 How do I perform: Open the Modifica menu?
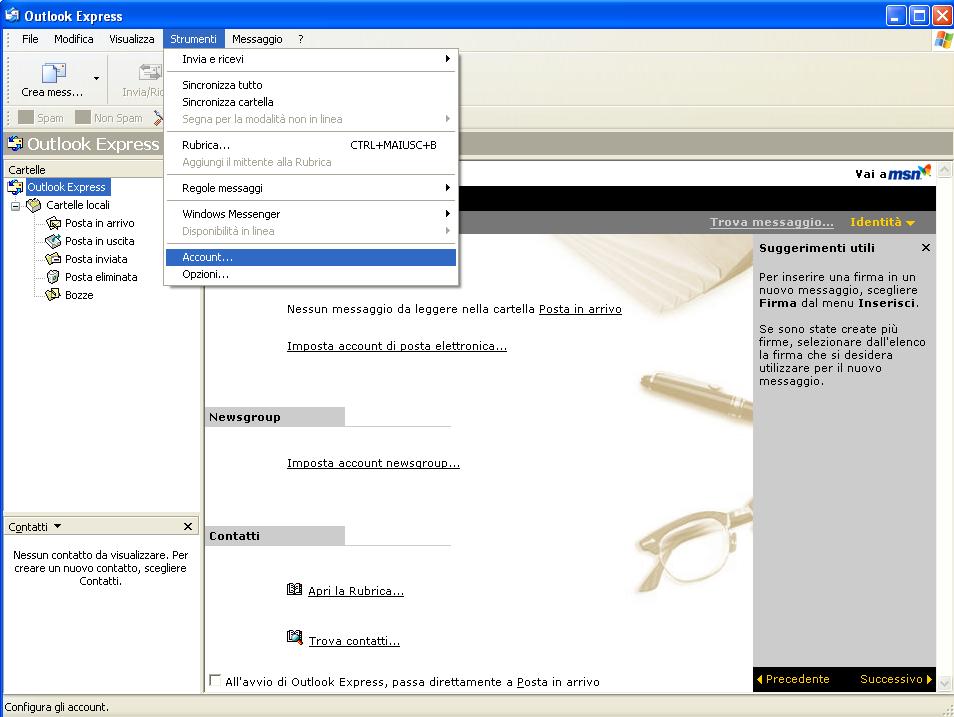tap(74, 39)
